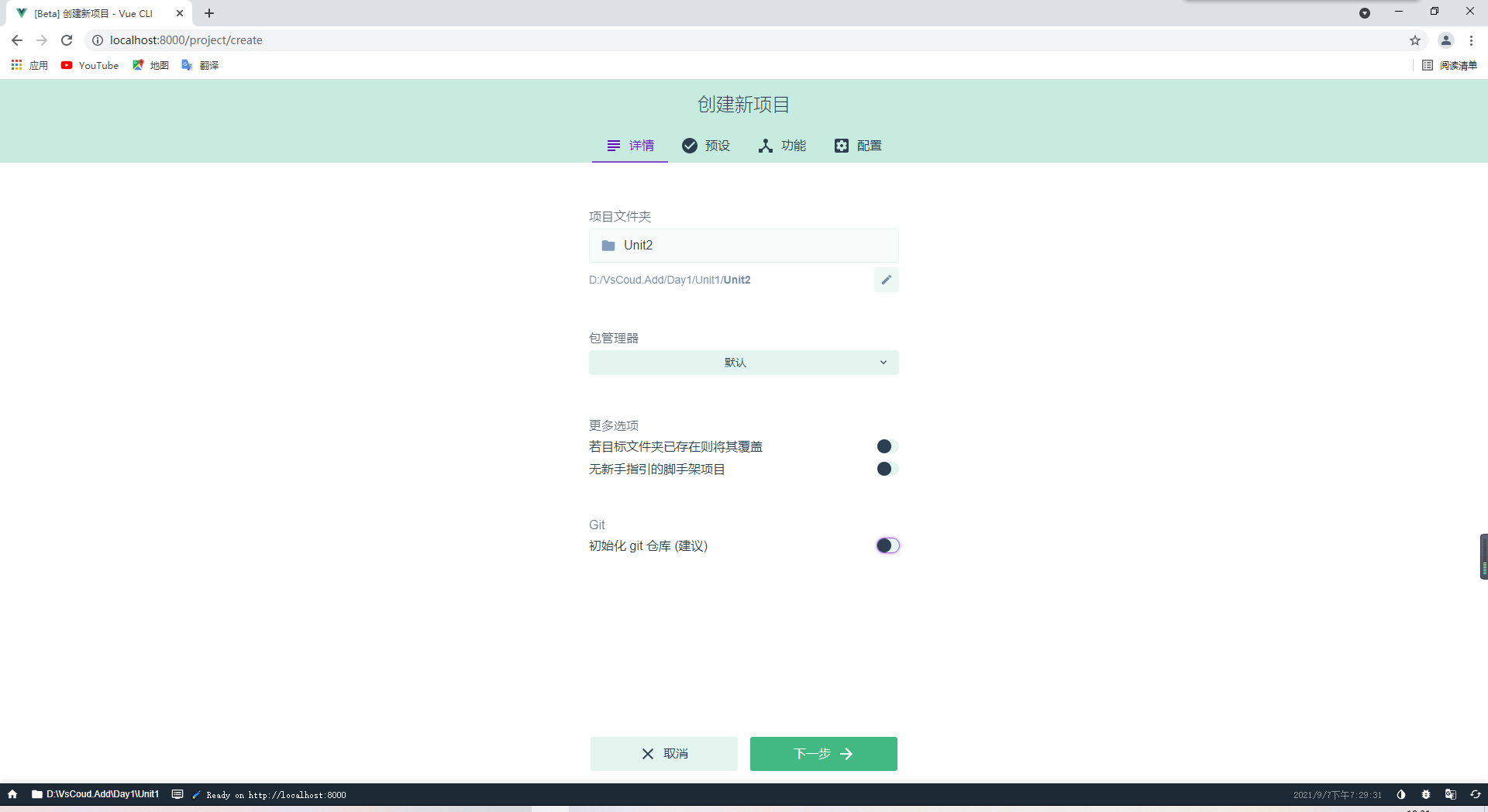View site information icon

point(98,40)
